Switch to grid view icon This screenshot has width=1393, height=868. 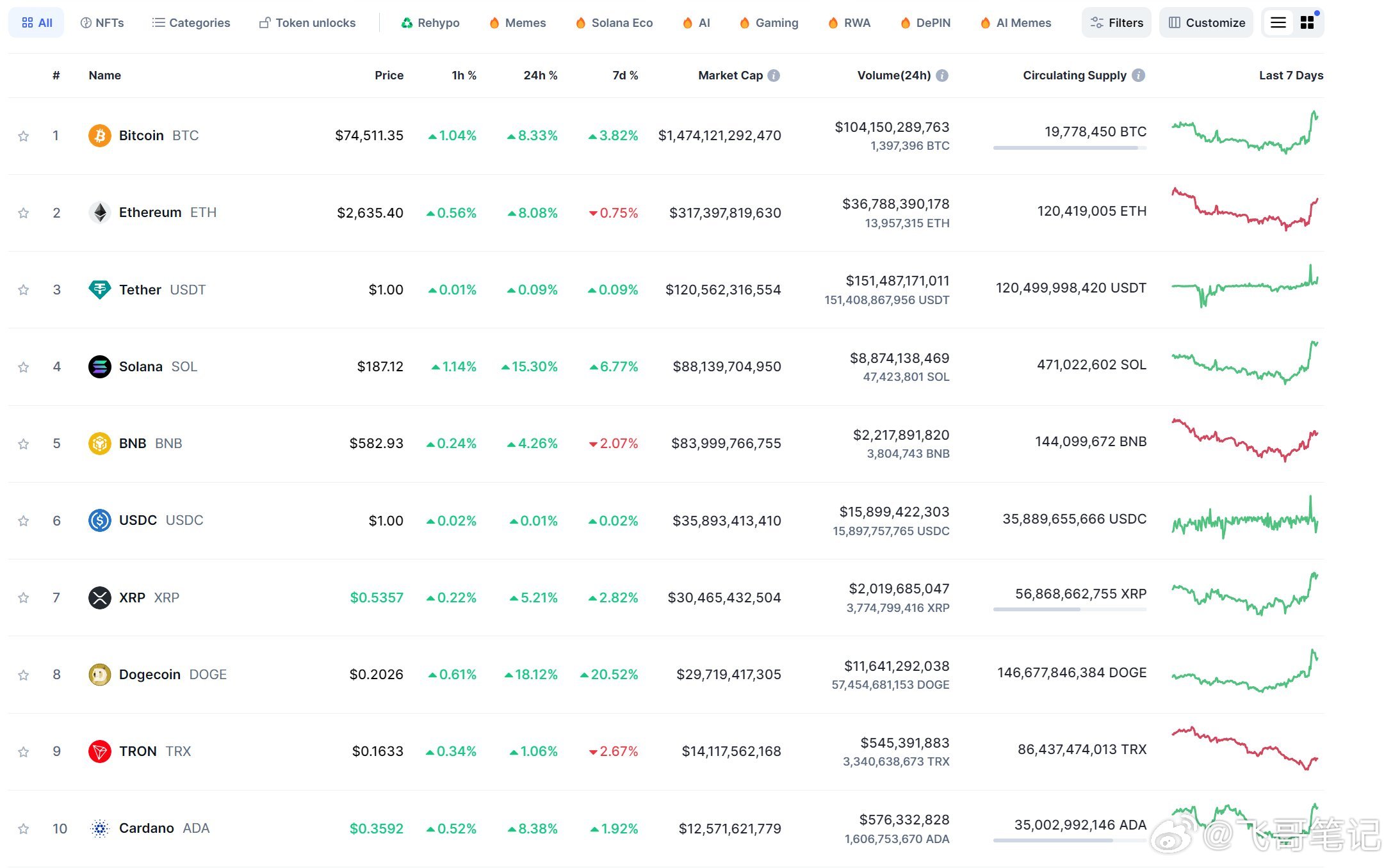click(1307, 23)
